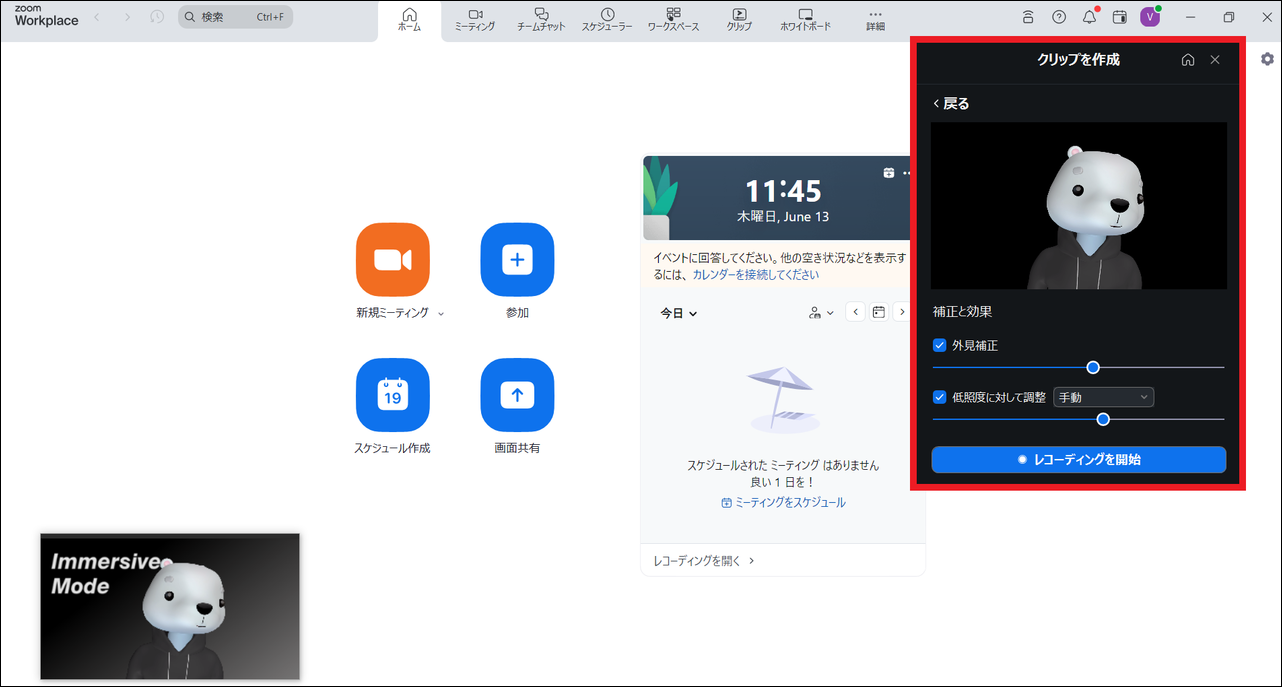This screenshot has width=1282, height=687.
Task: Click the Immersive Mode video thumbnail
Action: (170, 606)
